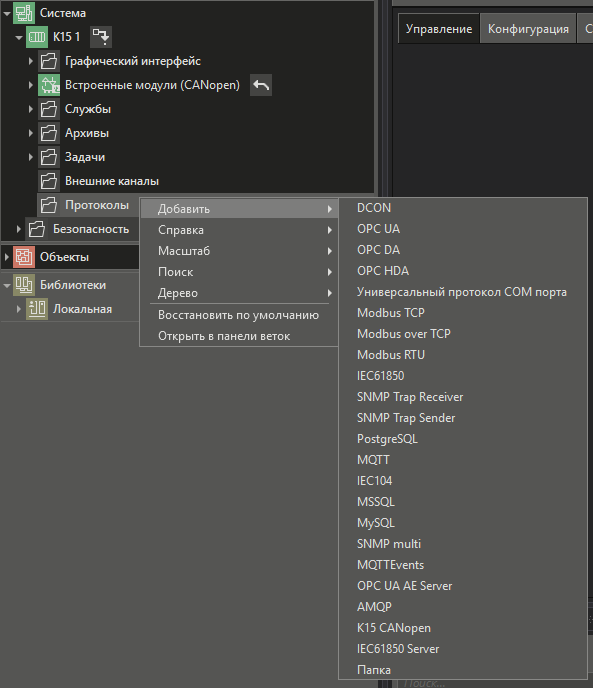This screenshot has width=593, height=688.
Task: Add a Папка folder
Action: click(x=463, y=670)
